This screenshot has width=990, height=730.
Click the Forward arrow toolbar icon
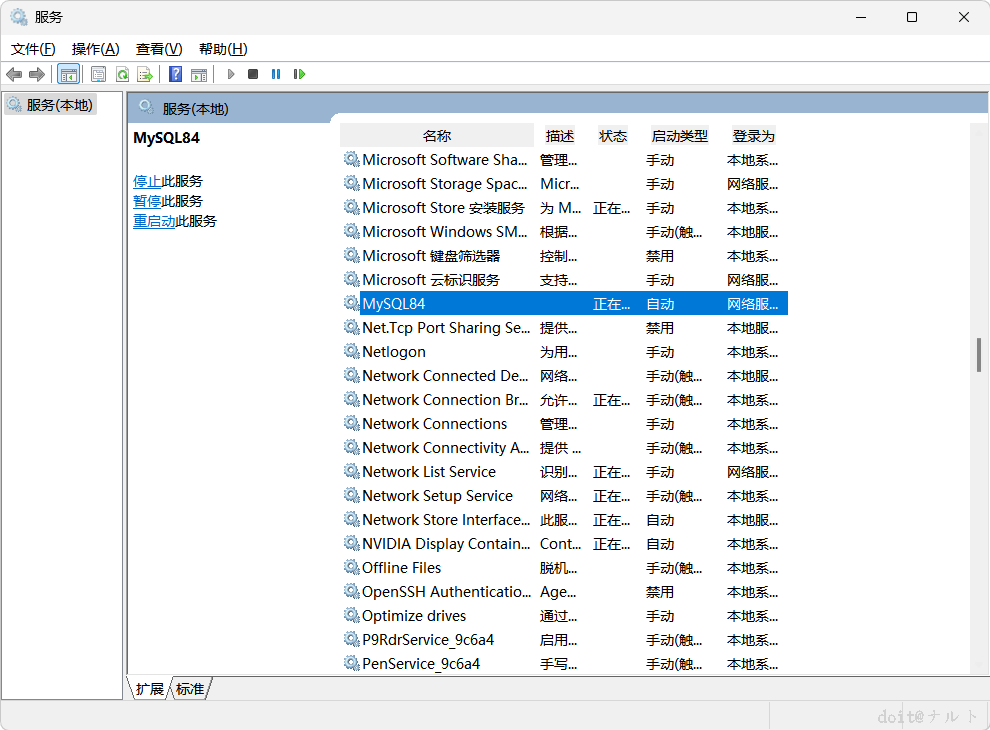pyautogui.click(x=37, y=75)
